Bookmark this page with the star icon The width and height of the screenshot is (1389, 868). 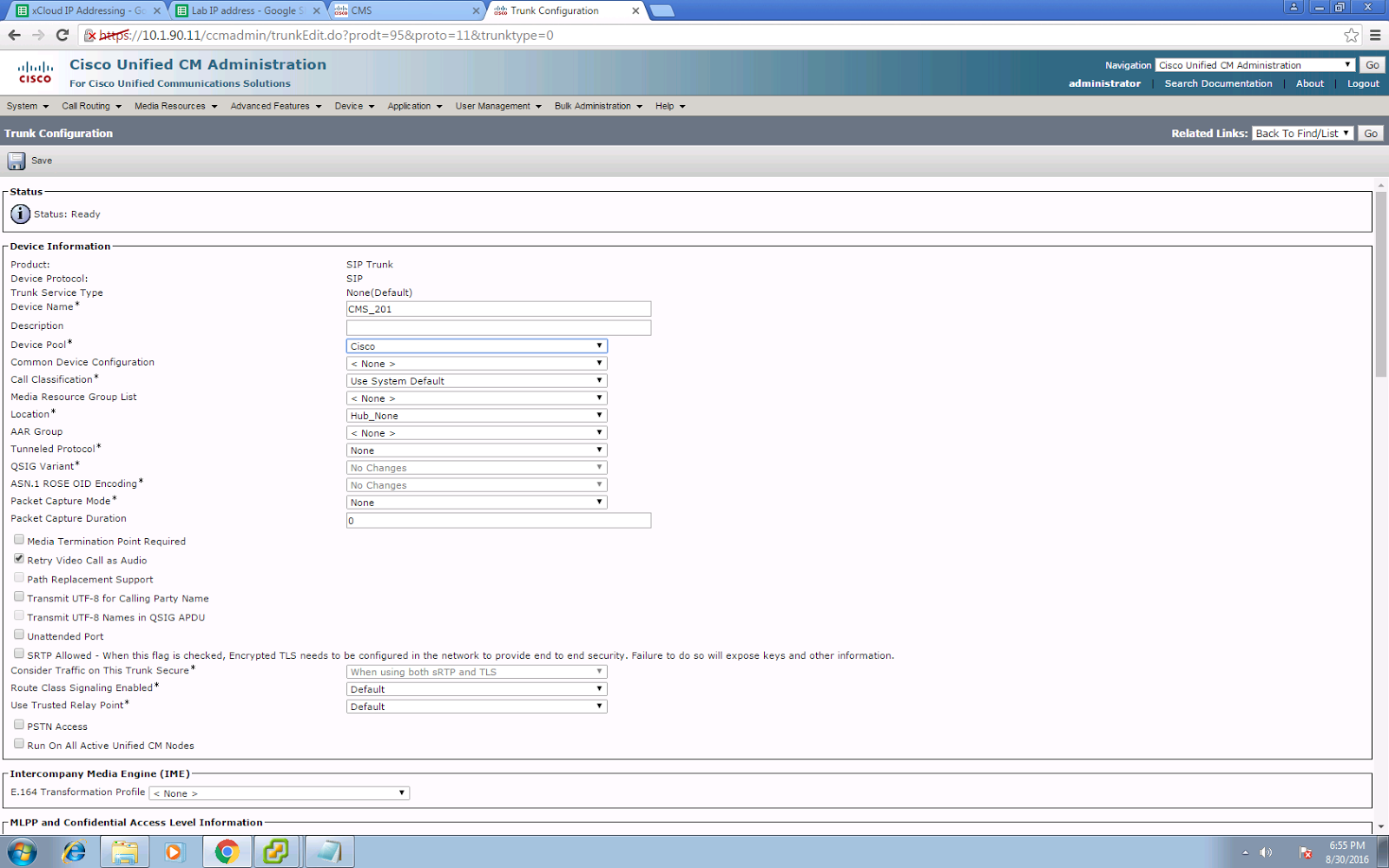point(1351,35)
